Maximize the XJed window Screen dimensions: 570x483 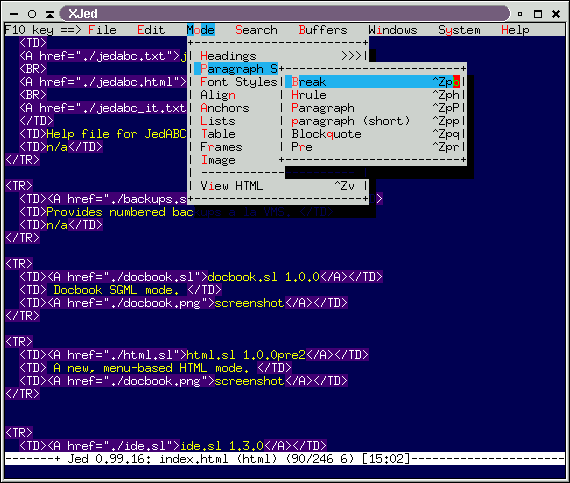tap(538, 14)
